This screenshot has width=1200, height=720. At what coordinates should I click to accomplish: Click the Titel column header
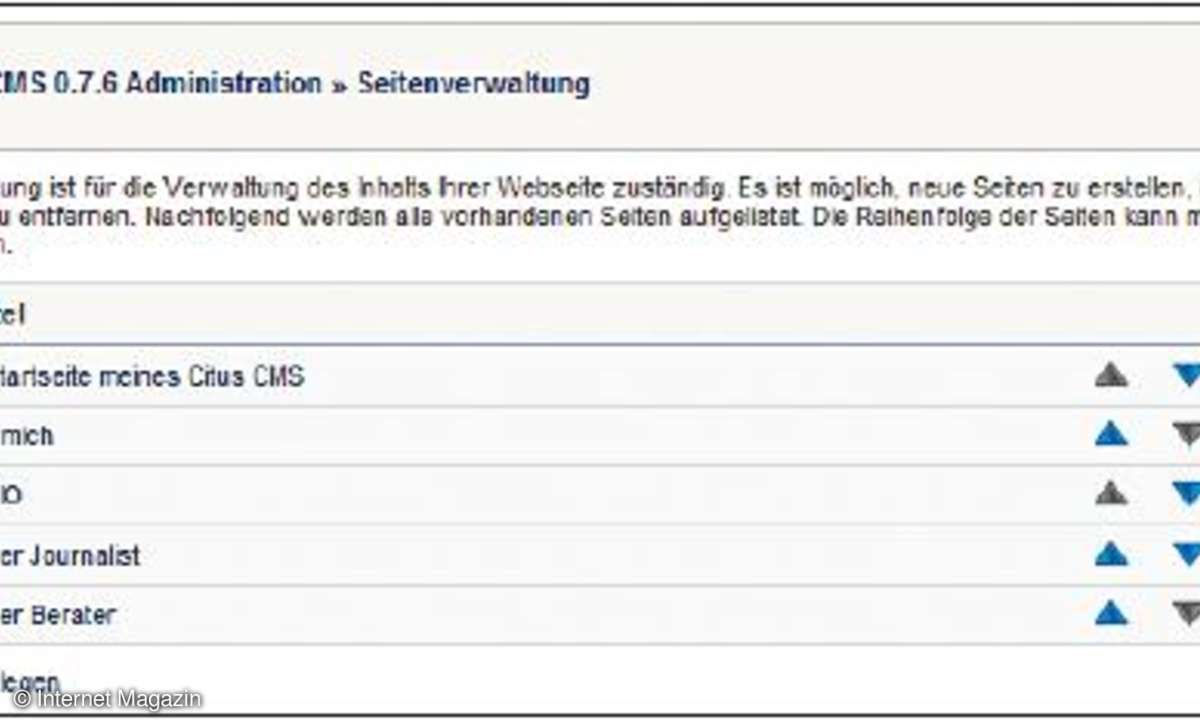13,315
